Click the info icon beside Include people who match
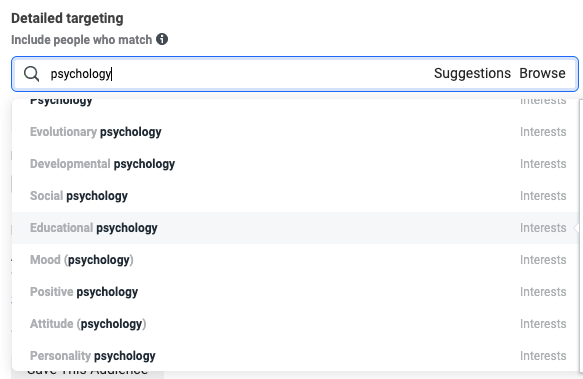The width and height of the screenshot is (583, 379). pos(162,39)
